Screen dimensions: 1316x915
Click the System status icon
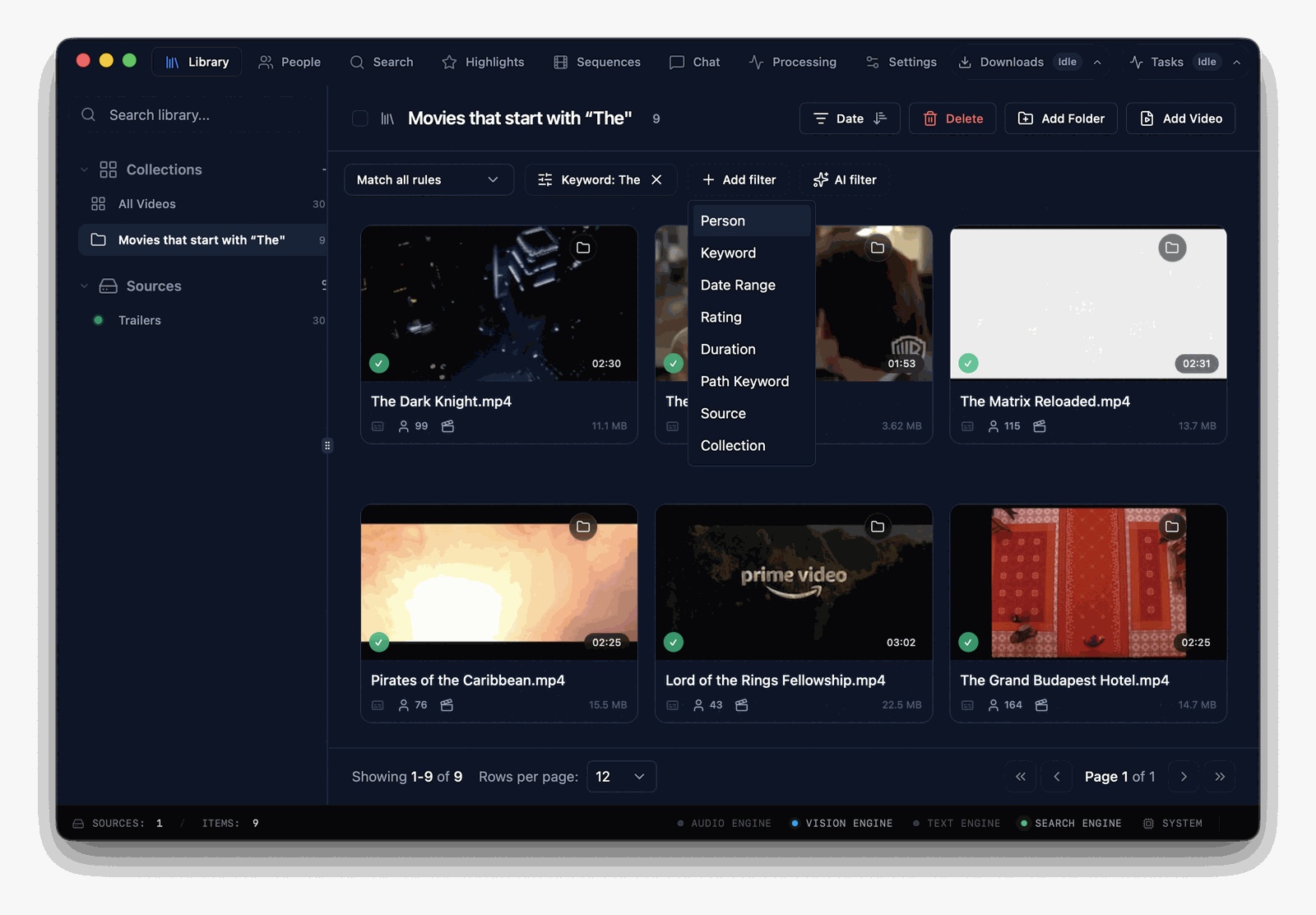1148,823
